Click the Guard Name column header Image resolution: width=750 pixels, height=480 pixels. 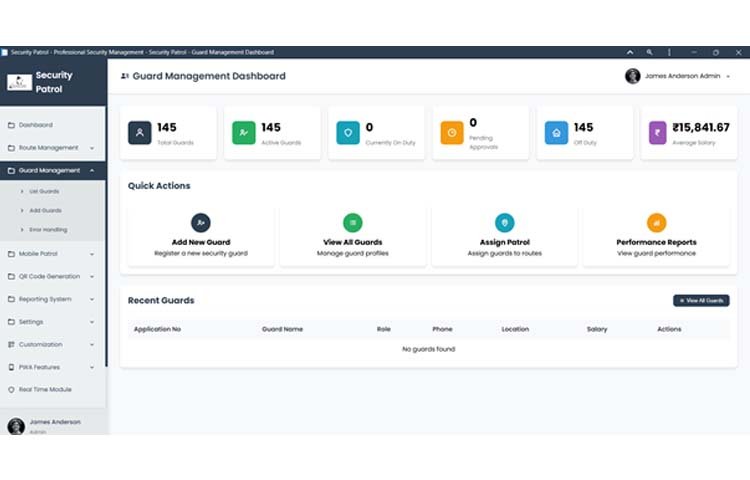(x=282, y=329)
